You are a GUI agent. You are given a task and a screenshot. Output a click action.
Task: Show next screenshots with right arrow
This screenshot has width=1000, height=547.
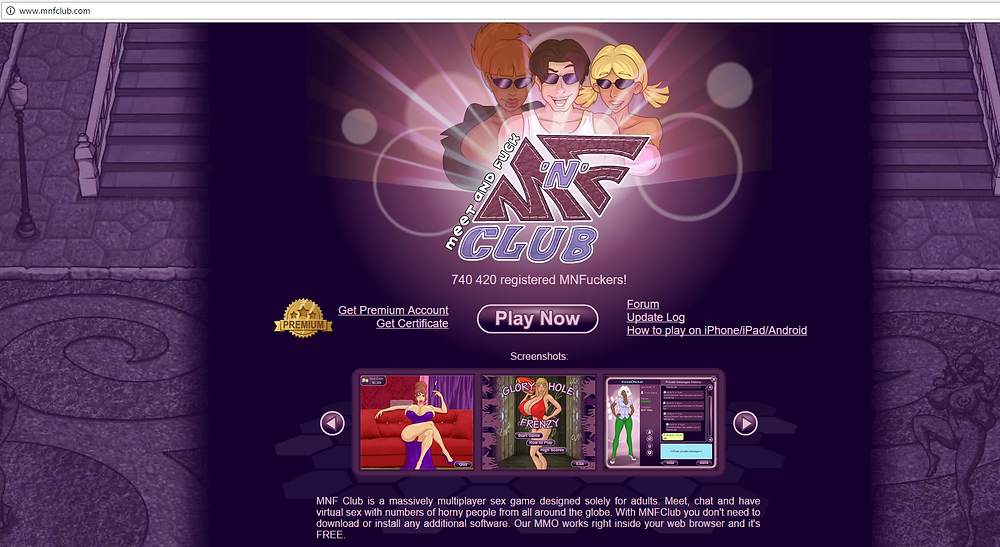(x=745, y=423)
